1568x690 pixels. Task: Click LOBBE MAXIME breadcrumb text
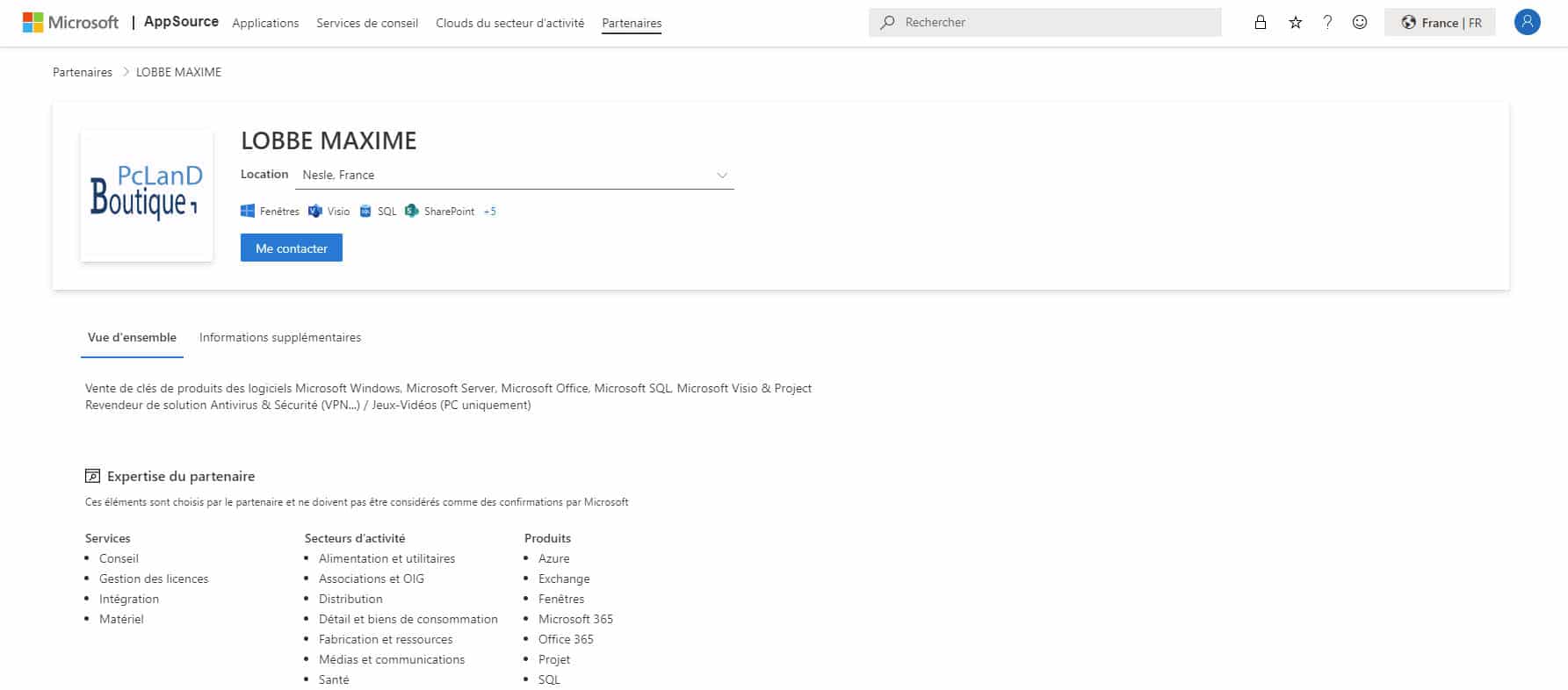[178, 72]
